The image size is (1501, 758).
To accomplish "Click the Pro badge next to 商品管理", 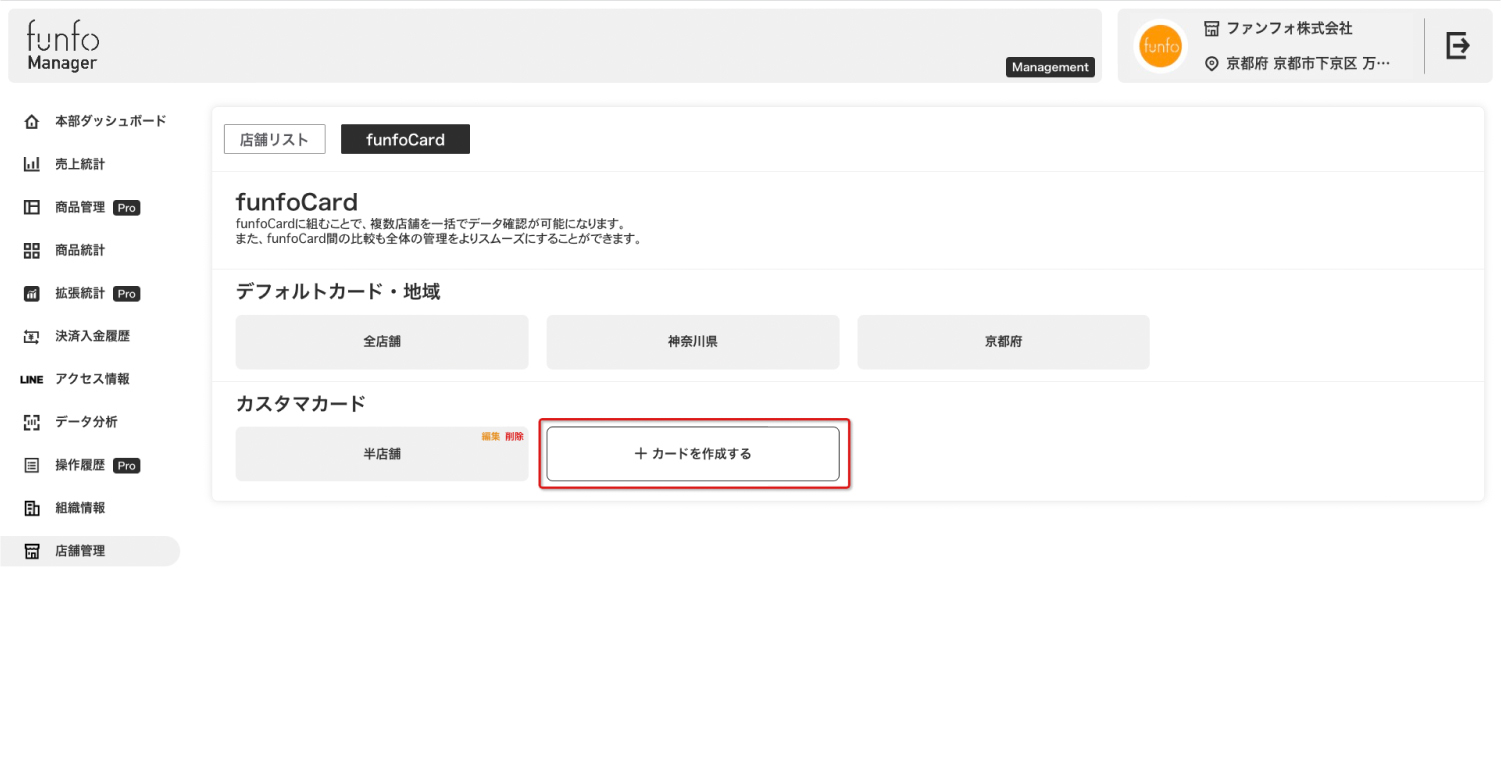I will 126,208.
